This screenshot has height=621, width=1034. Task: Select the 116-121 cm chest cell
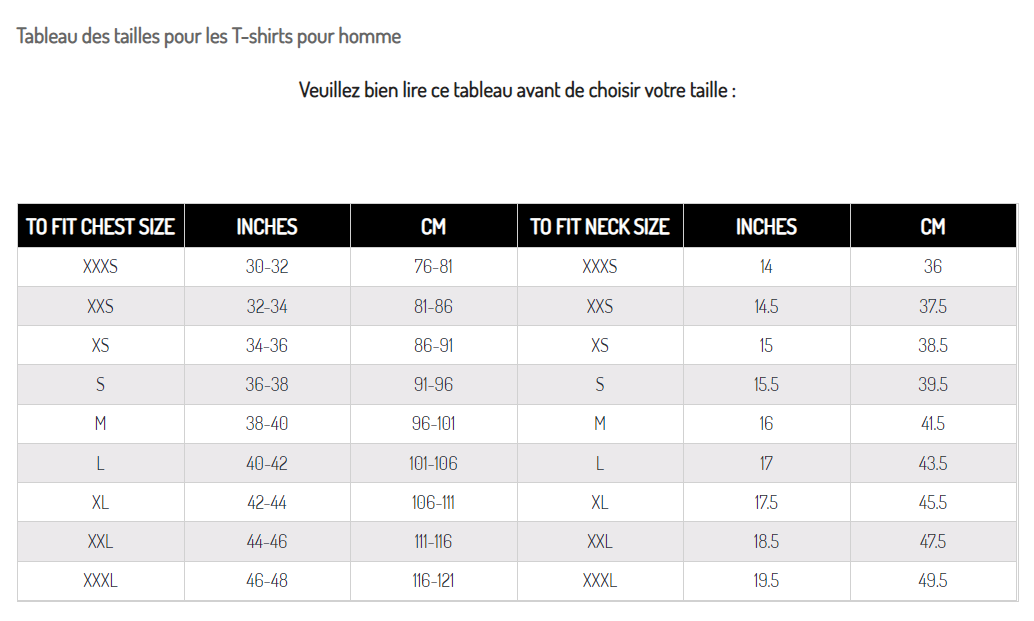433,581
